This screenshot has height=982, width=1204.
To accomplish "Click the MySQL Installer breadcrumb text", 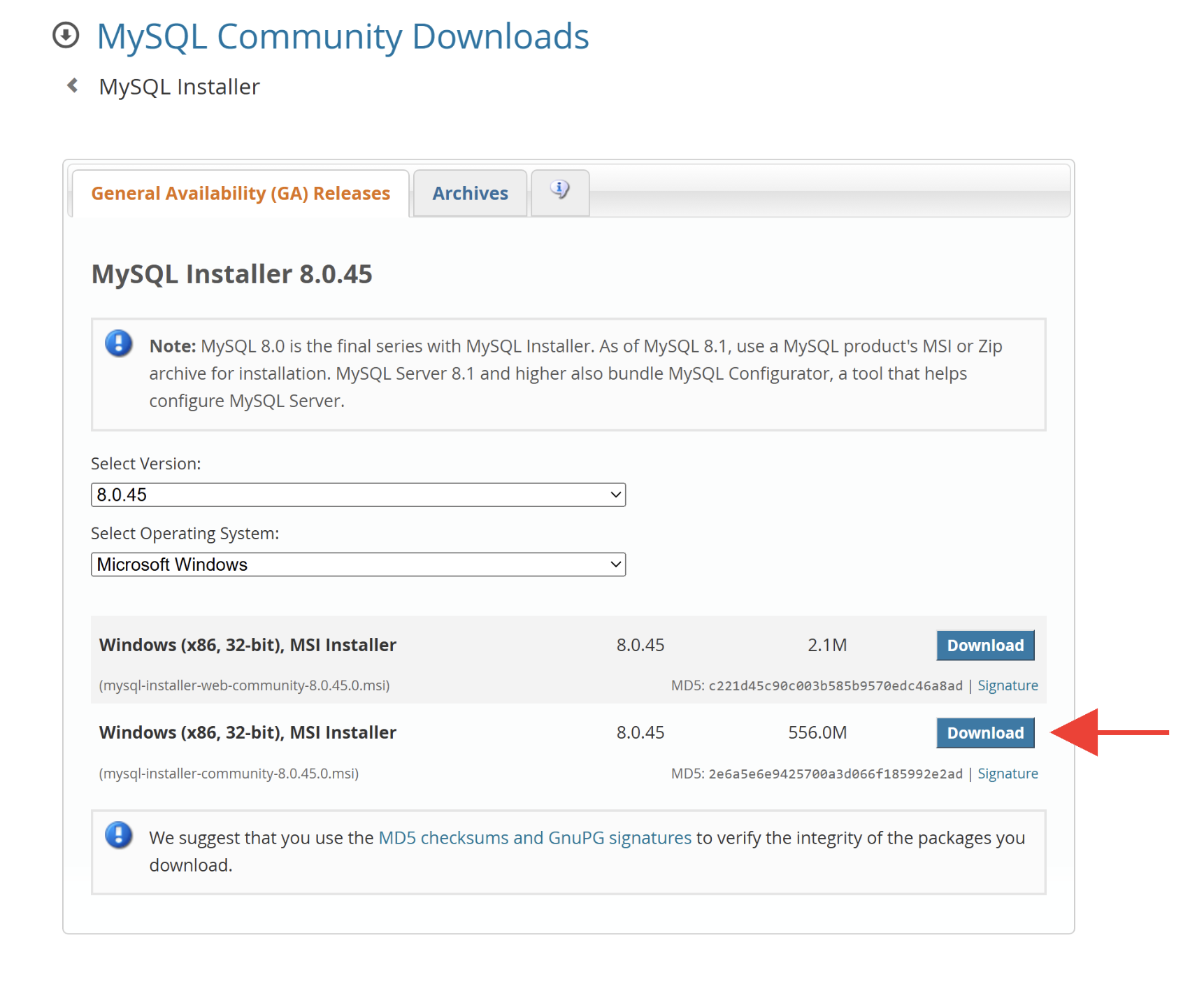I will click(x=180, y=87).
